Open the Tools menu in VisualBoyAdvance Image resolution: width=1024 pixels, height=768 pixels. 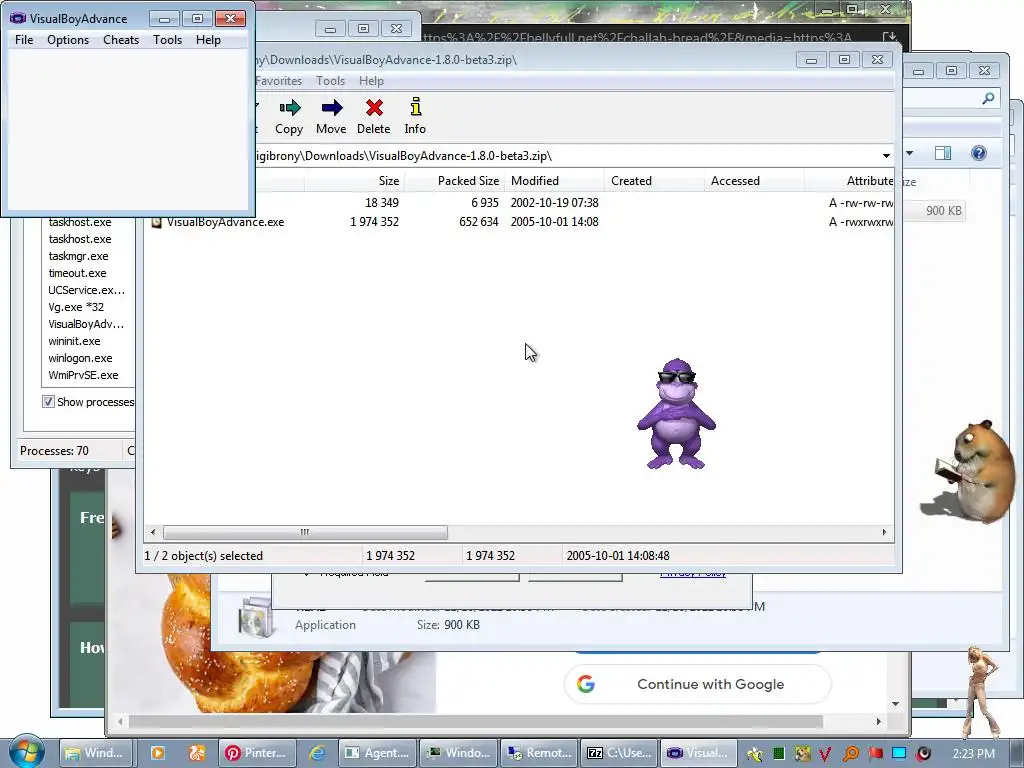coord(167,40)
